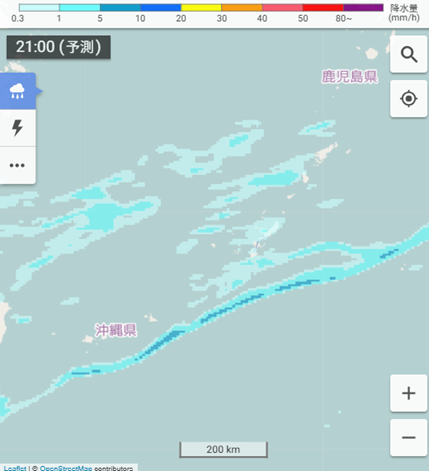Image resolution: width=429 pixels, height=471 pixels.
Task: Click the 鹿児島県 prefecture label
Action: point(349,77)
